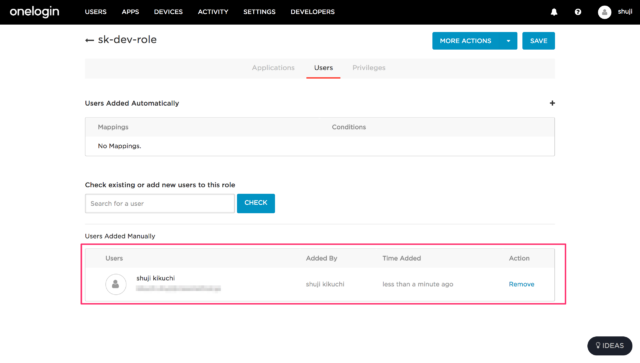Open the ACTIVITY menu
This screenshot has width=640, height=363.
click(x=213, y=12)
